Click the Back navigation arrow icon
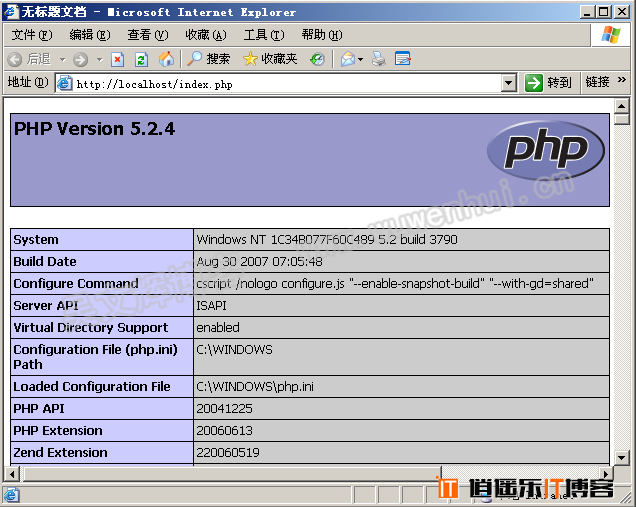This screenshot has height=507, width=636. click(15, 60)
